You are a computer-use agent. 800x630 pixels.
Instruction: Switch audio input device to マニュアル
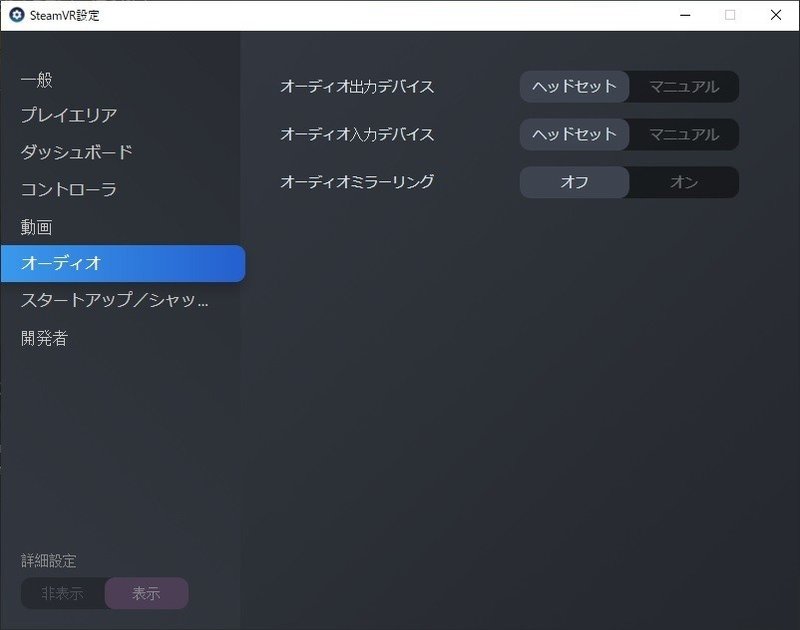684,135
